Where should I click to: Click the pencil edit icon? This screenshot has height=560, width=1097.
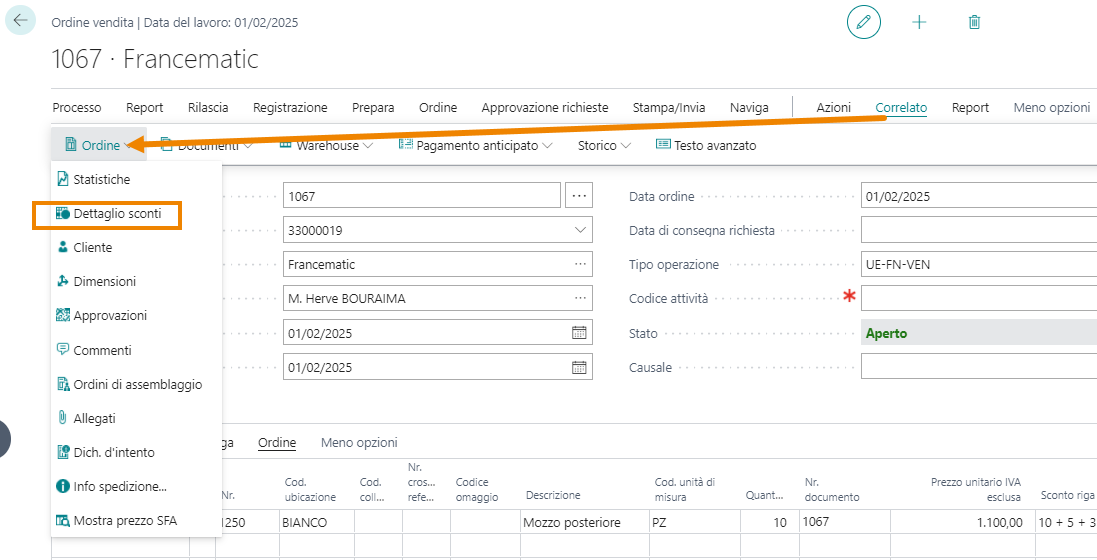tap(864, 22)
